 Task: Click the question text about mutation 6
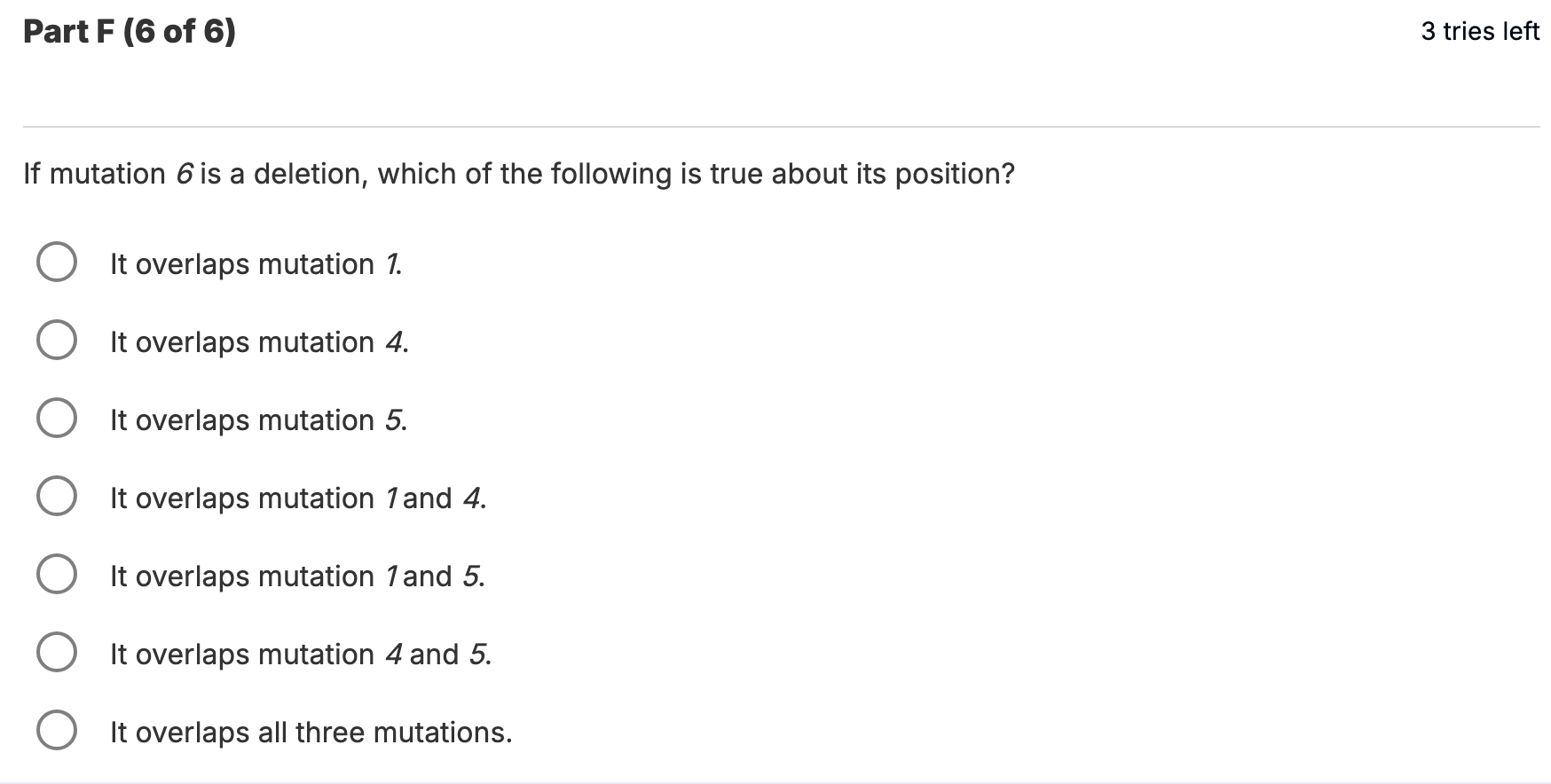(x=519, y=174)
